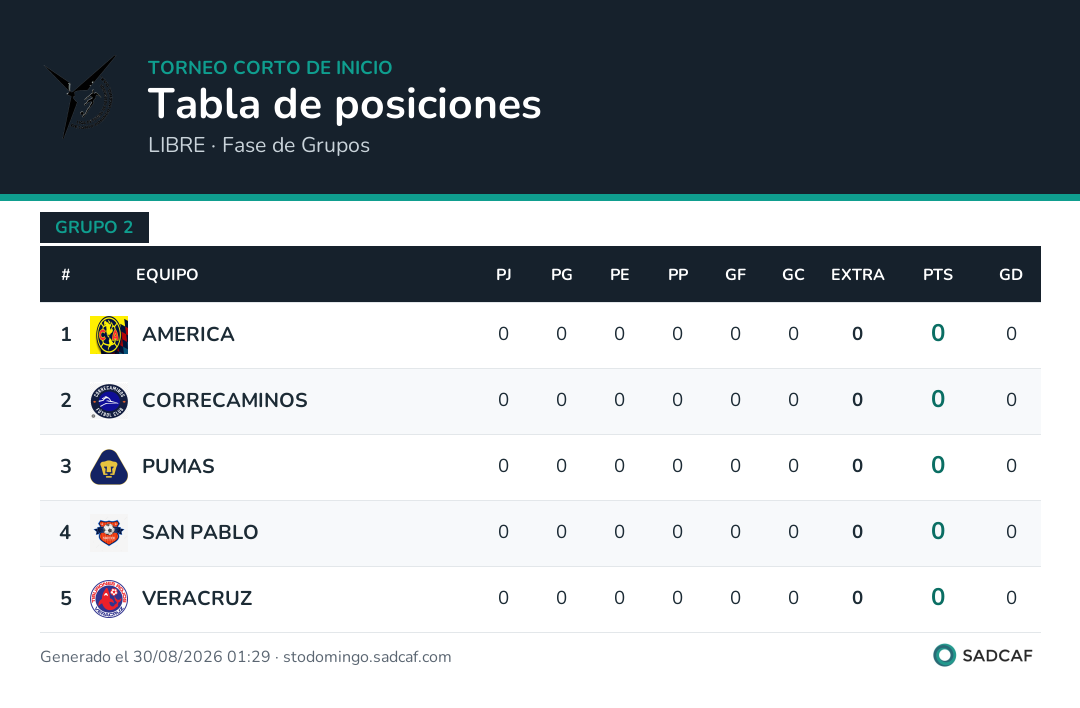Click the stodomingo.sadcaf.com footer link
This screenshot has width=1080, height=708.
coord(367,657)
